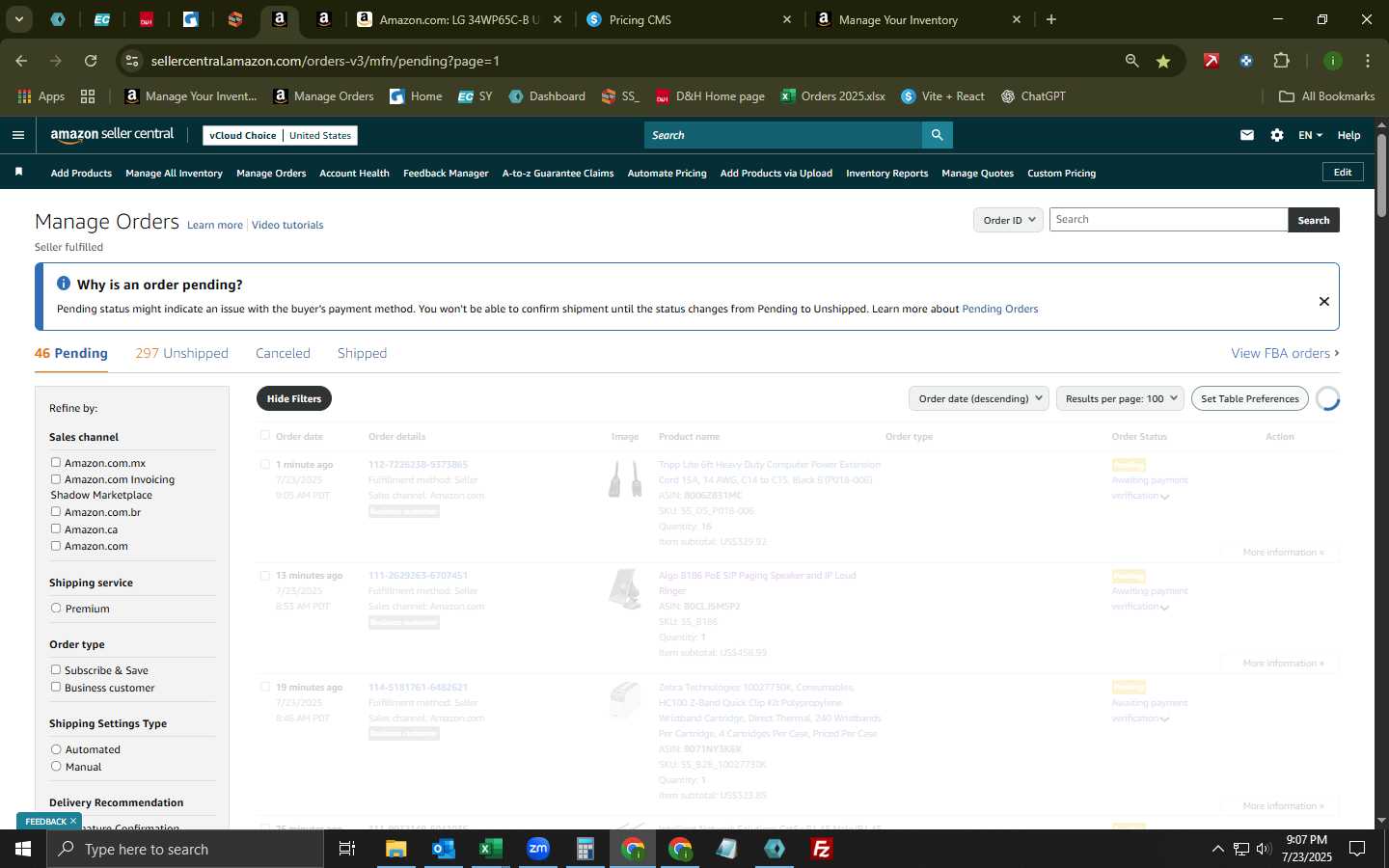Show hidden system tray icons
This screenshot has height=868, width=1389.
[1217, 850]
